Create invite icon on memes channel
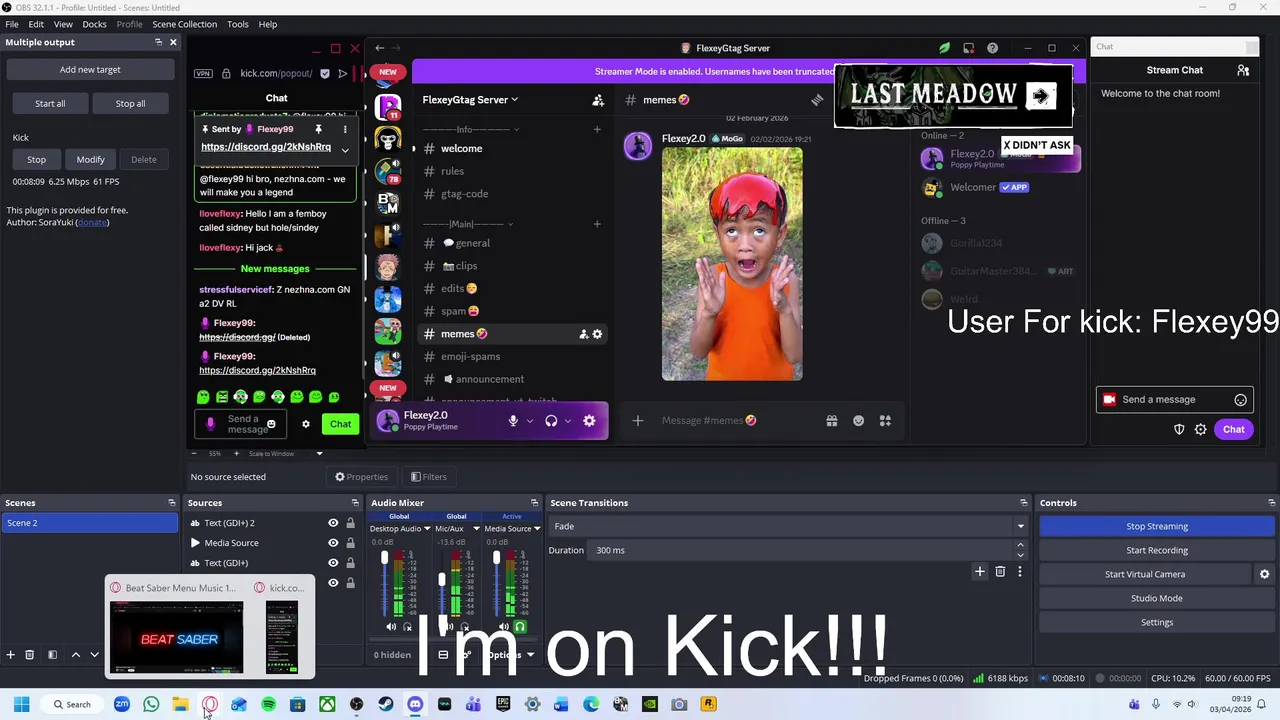Viewport: 1280px width, 720px height. (584, 334)
